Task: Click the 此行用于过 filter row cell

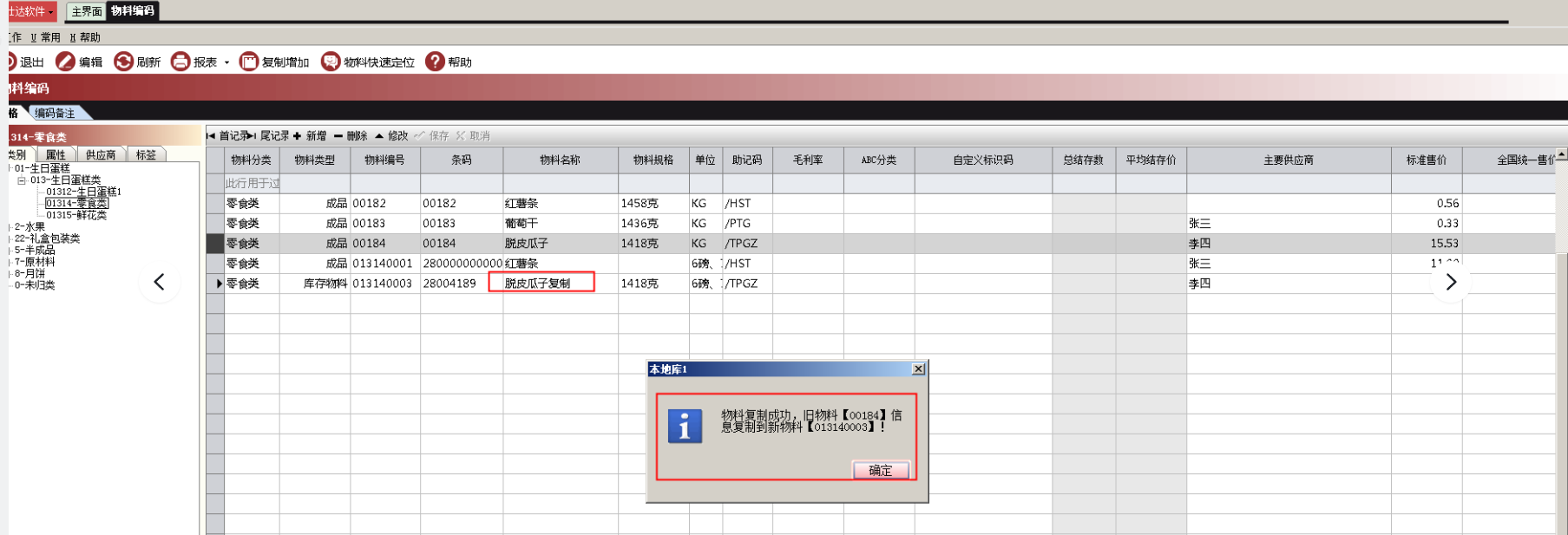Action: 253,184
